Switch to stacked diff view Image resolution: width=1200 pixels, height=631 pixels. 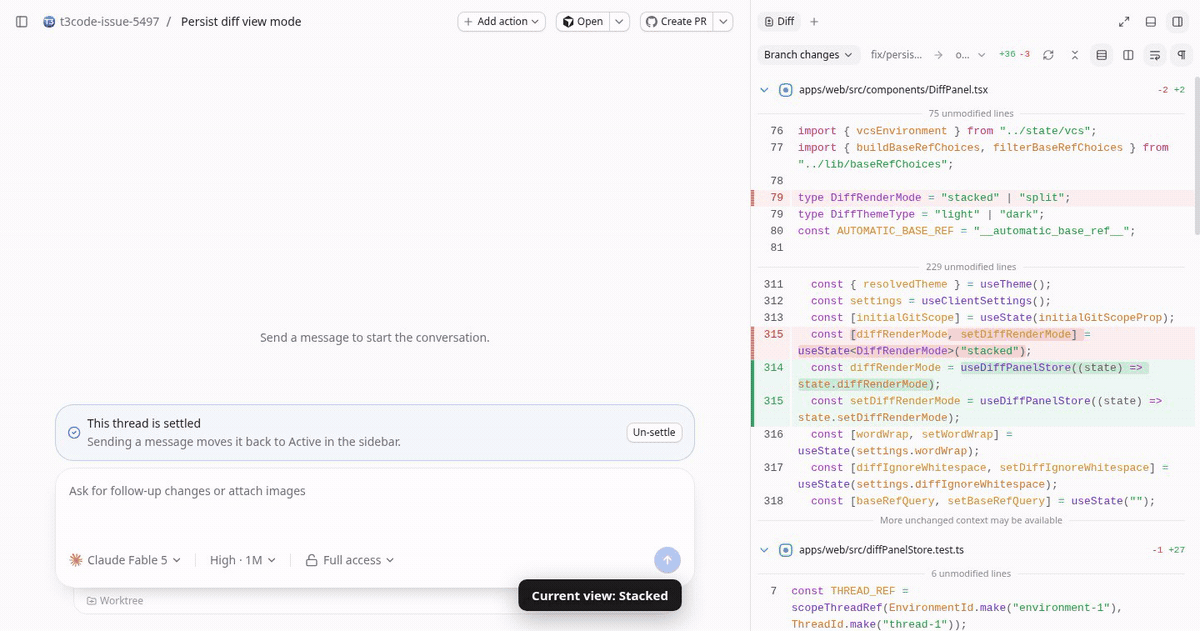click(1102, 55)
